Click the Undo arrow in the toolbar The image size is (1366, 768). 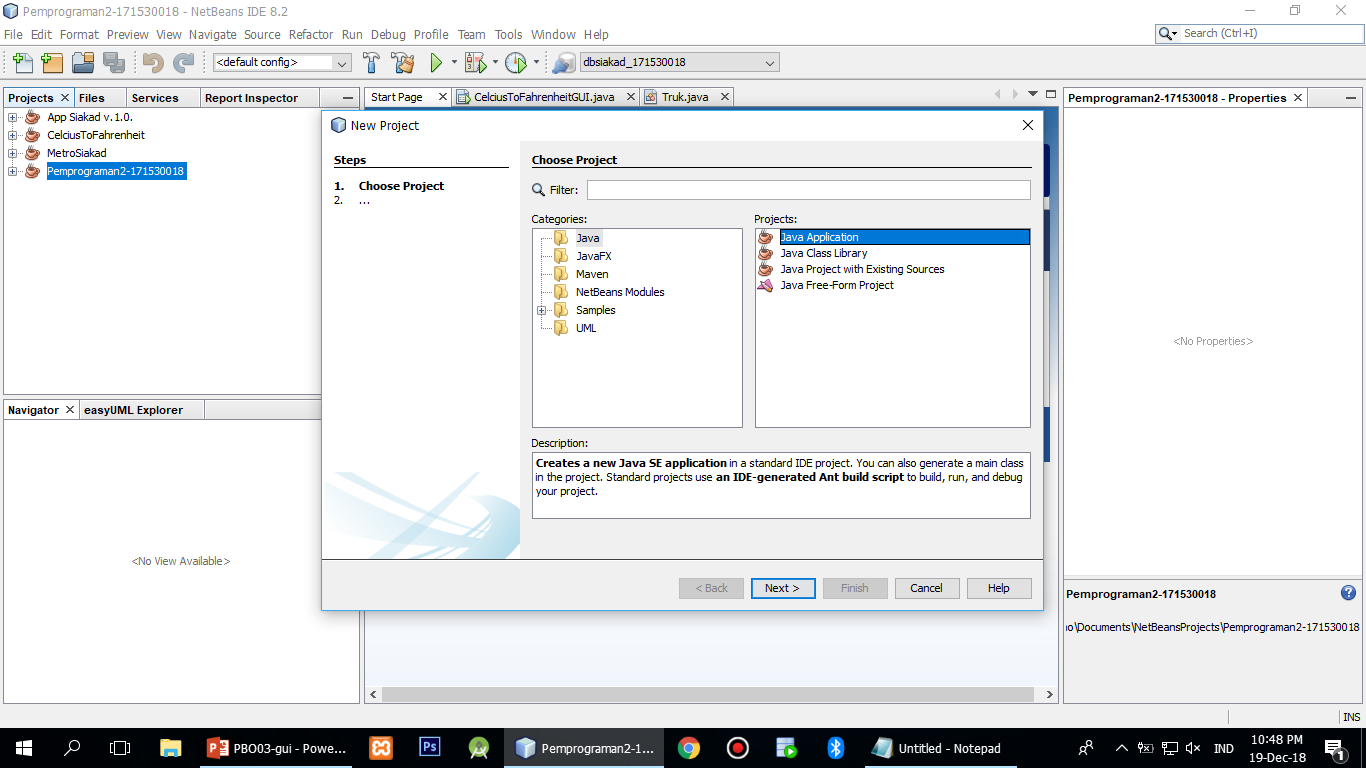coord(153,62)
